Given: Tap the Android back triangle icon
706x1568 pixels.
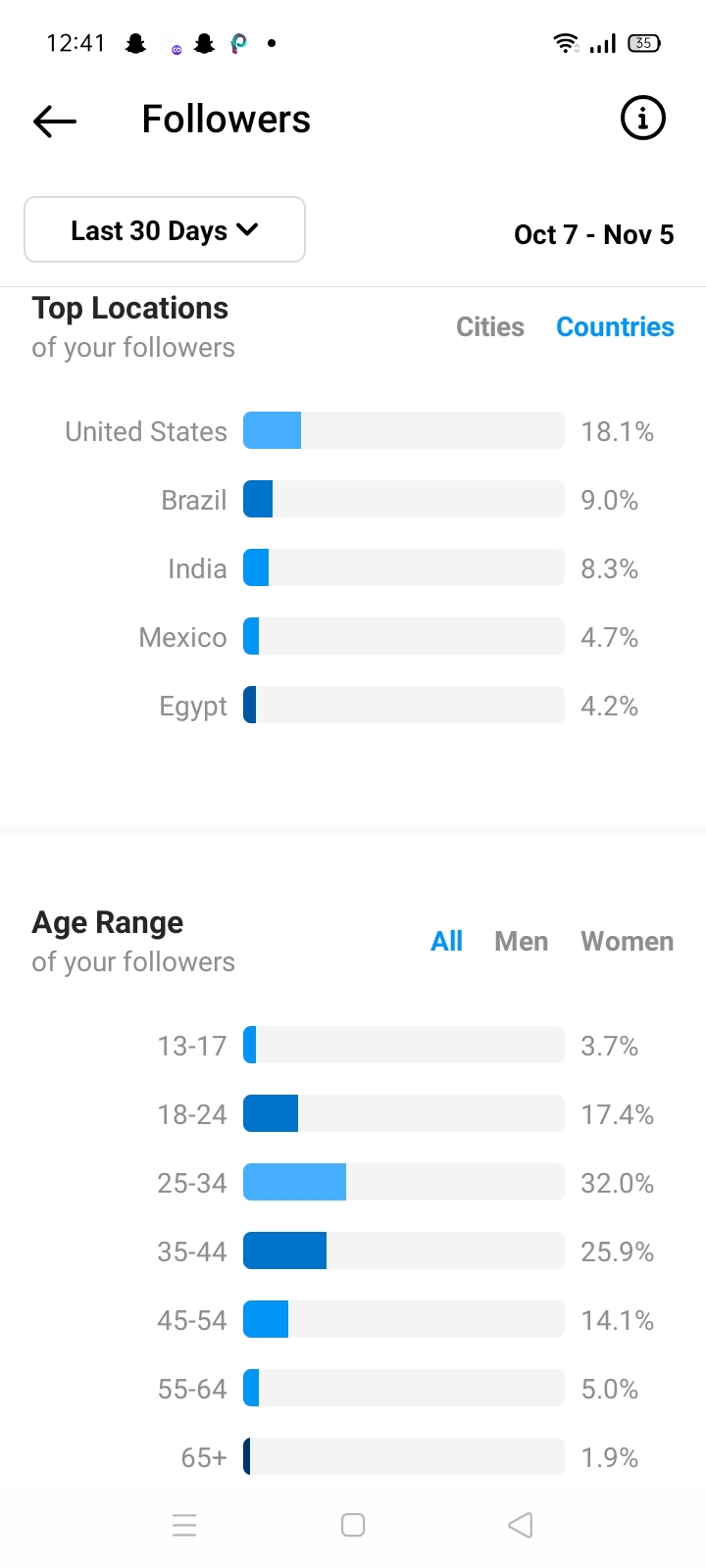Looking at the screenshot, I should point(521,1525).
